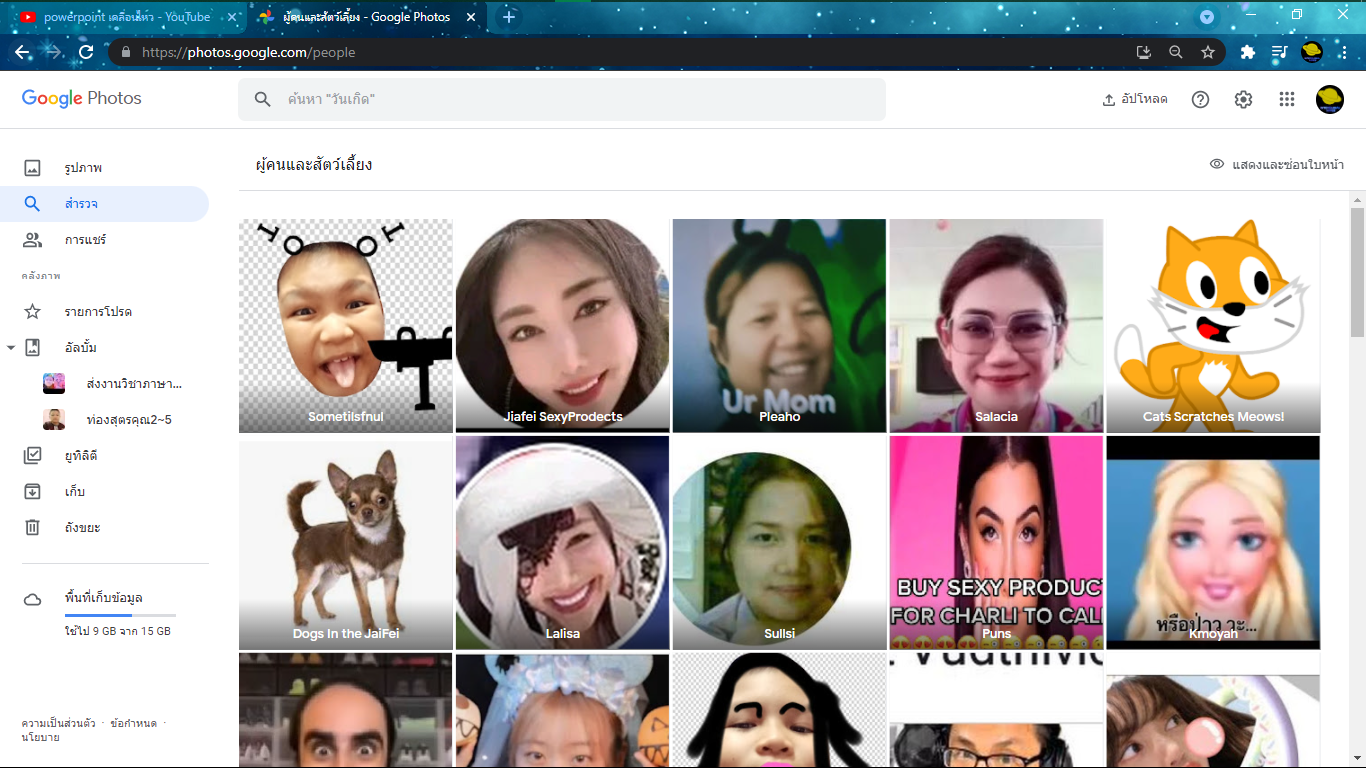Click the Utilities checkbox icon in sidebar
1366x768 pixels.
point(32,456)
